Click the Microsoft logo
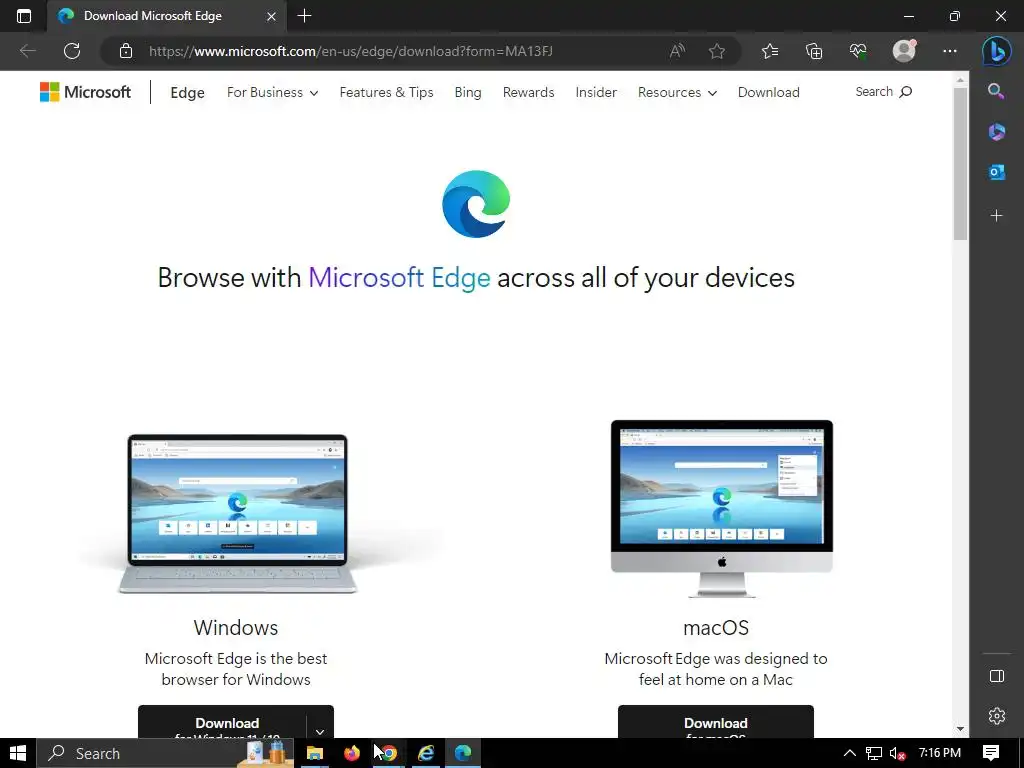This screenshot has height=768, width=1024. click(86, 92)
